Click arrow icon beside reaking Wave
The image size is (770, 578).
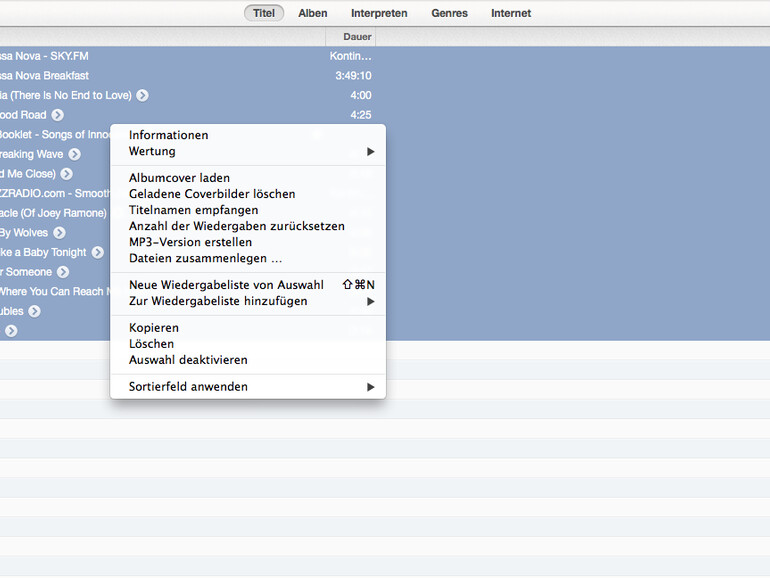tap(74, 154)
